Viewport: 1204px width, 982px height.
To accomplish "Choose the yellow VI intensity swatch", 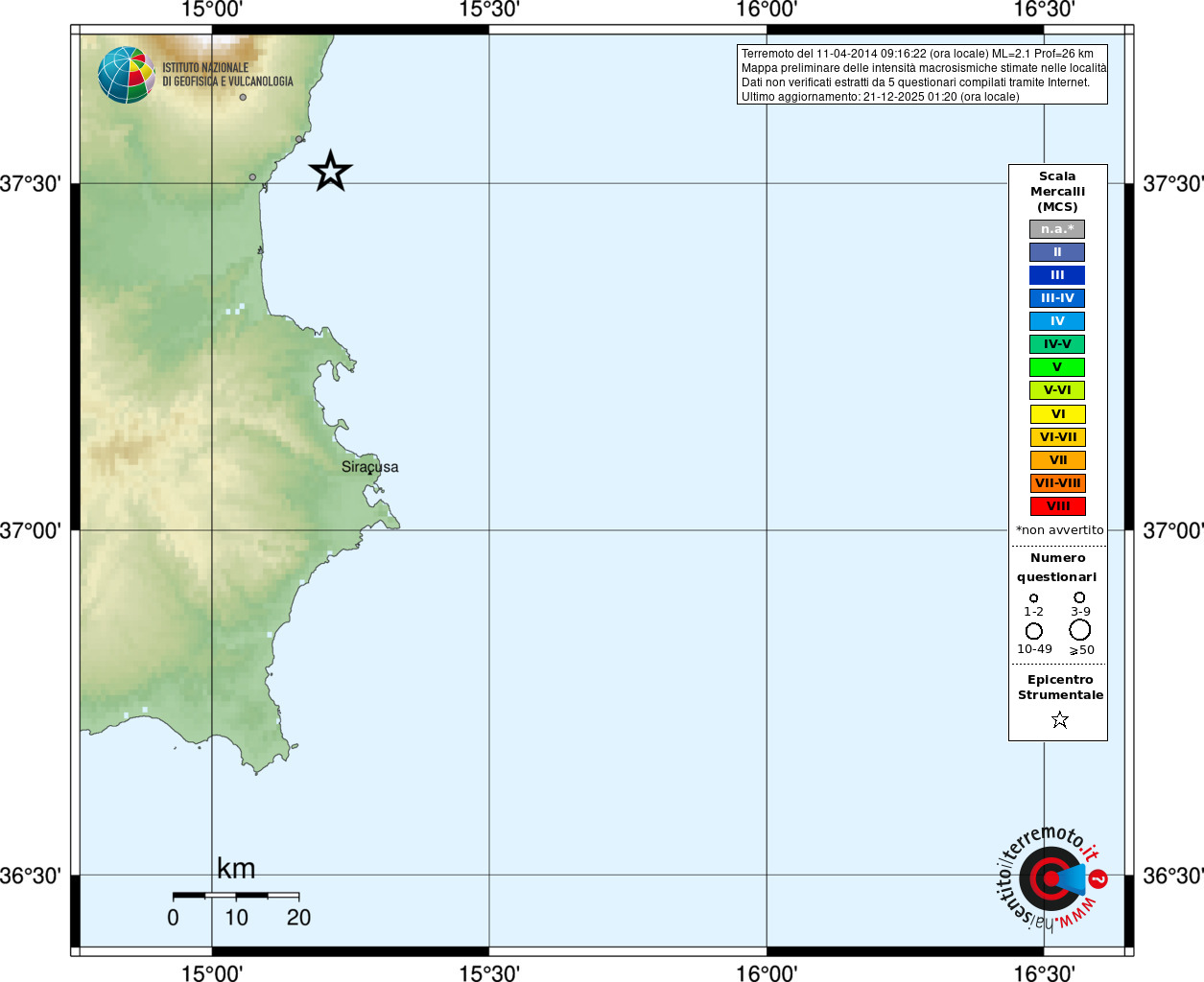I will [x=1057, y=414].
